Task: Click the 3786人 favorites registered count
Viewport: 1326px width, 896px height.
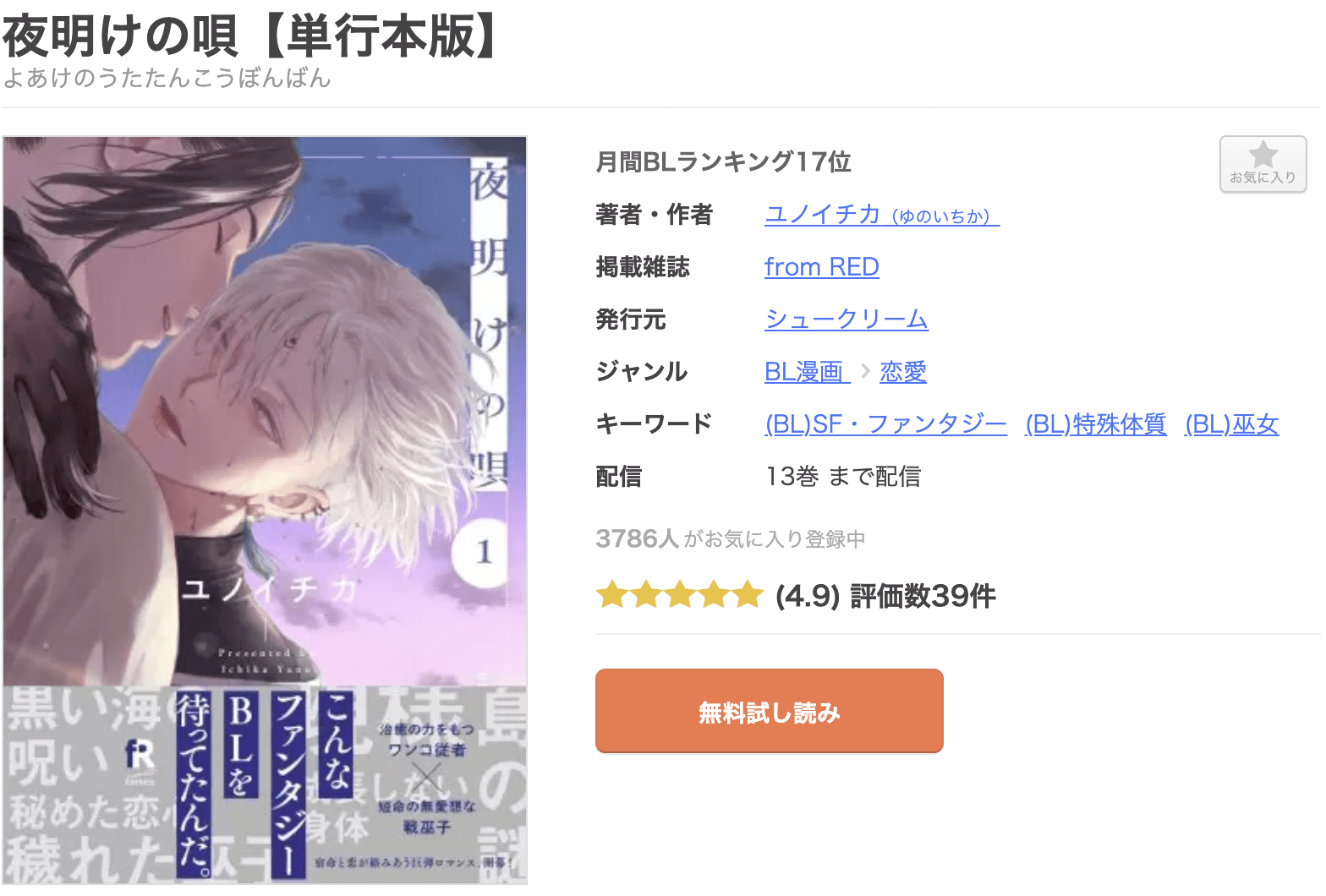Action: pos(638,538)
